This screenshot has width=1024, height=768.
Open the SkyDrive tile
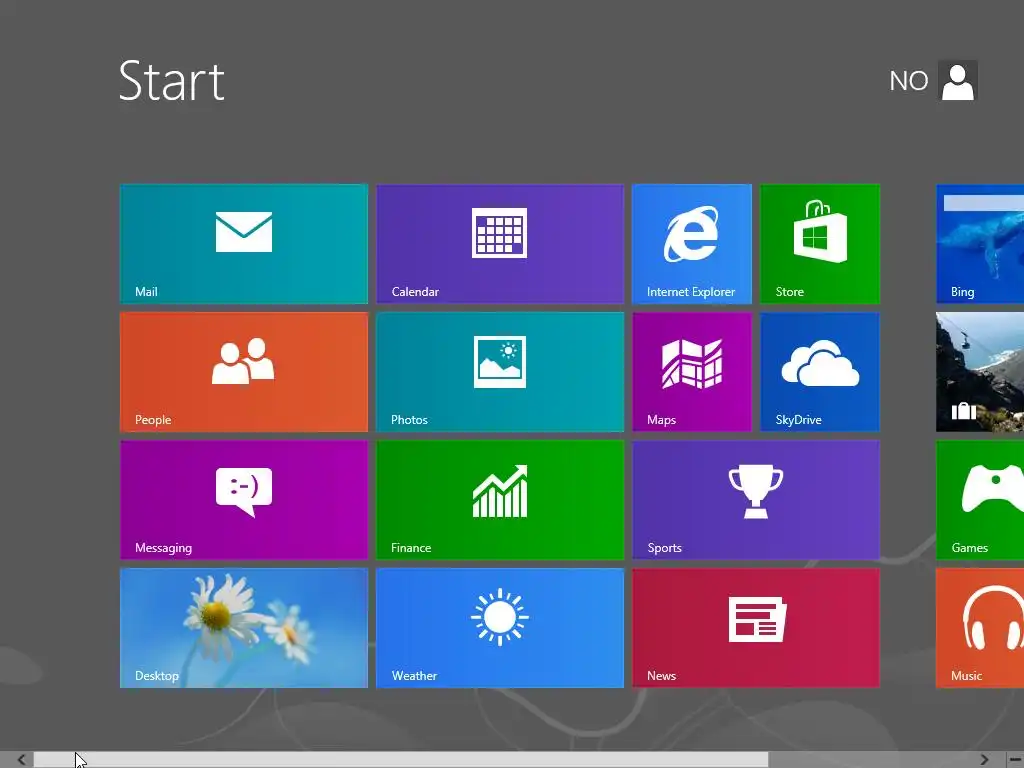tap(820, 372)
